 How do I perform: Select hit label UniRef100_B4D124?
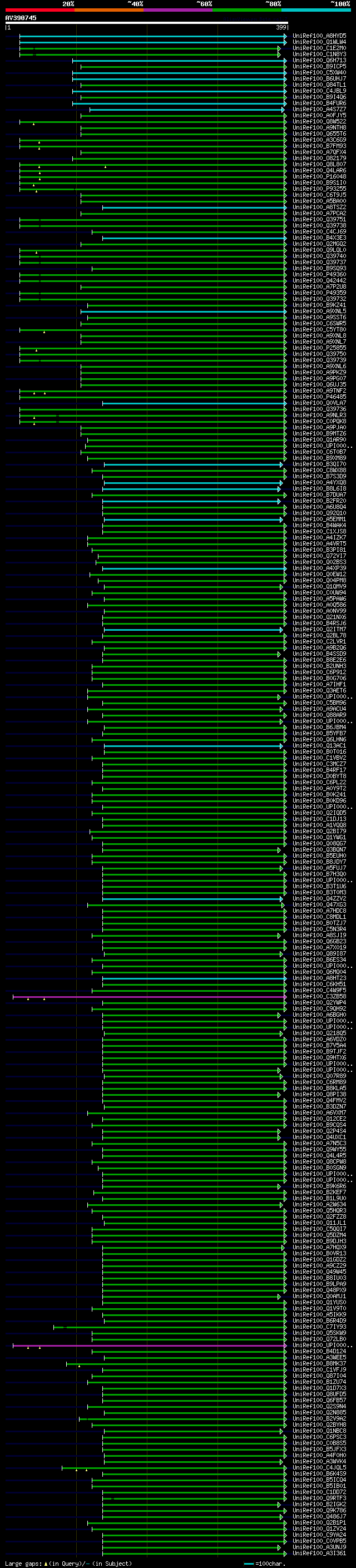point(319,1351)
